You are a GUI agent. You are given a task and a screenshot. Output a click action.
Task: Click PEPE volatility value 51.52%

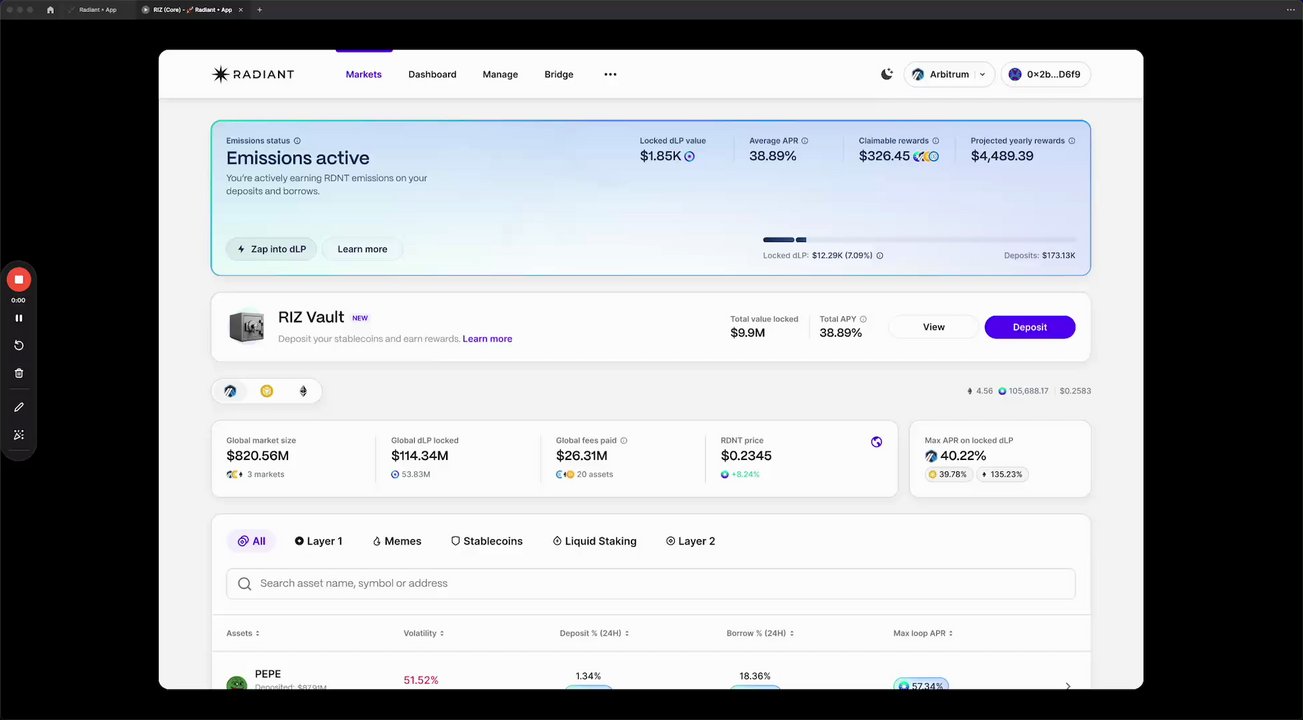421,680
